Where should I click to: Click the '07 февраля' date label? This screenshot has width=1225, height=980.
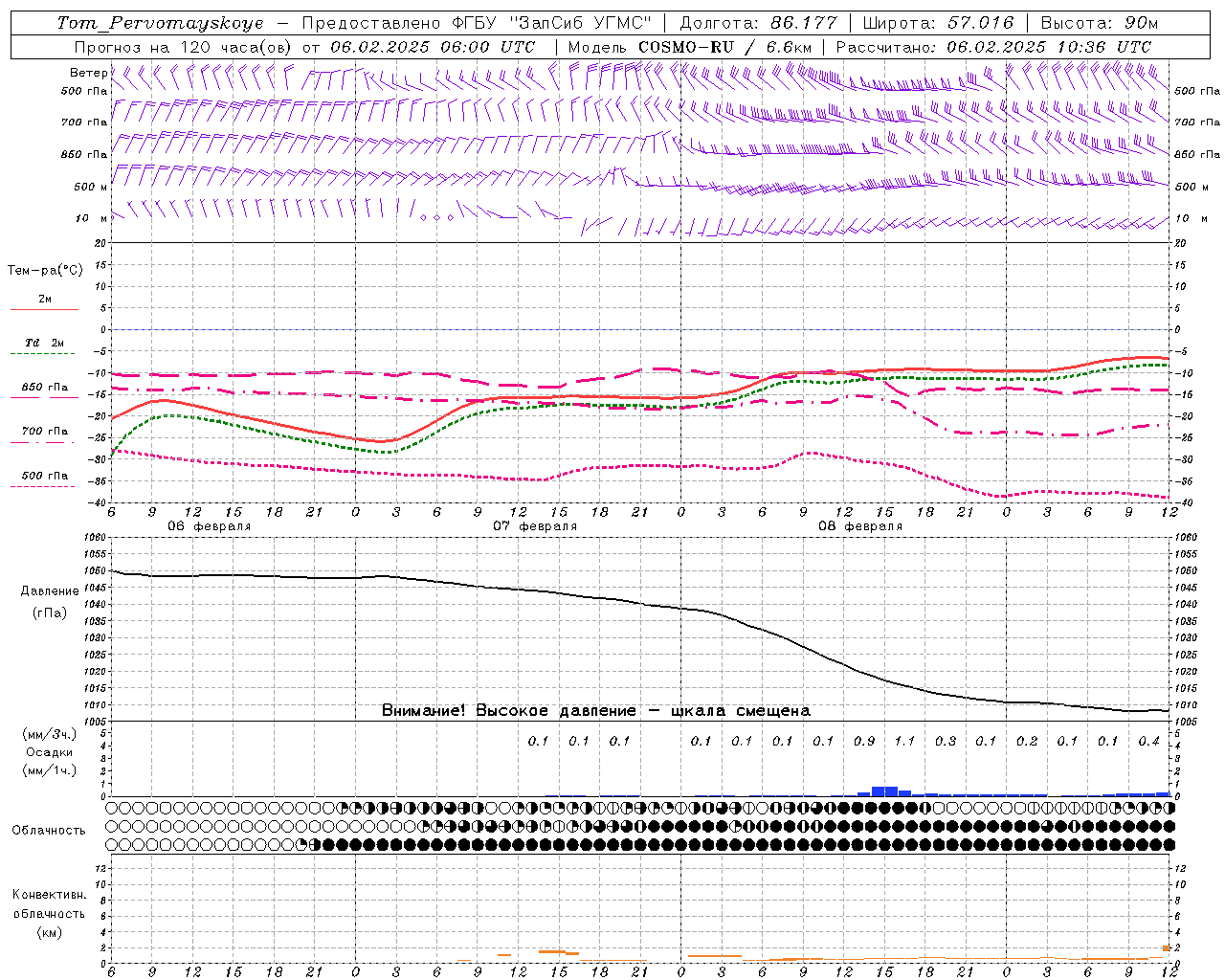click(x=535, y=526)
